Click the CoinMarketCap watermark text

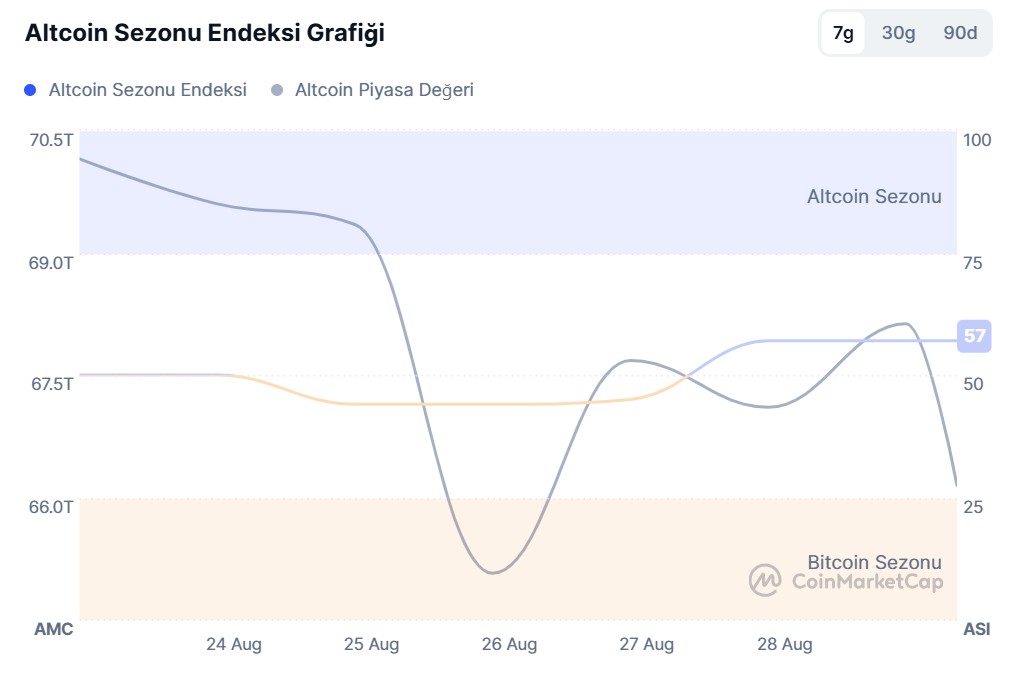(x=867, y=581)
